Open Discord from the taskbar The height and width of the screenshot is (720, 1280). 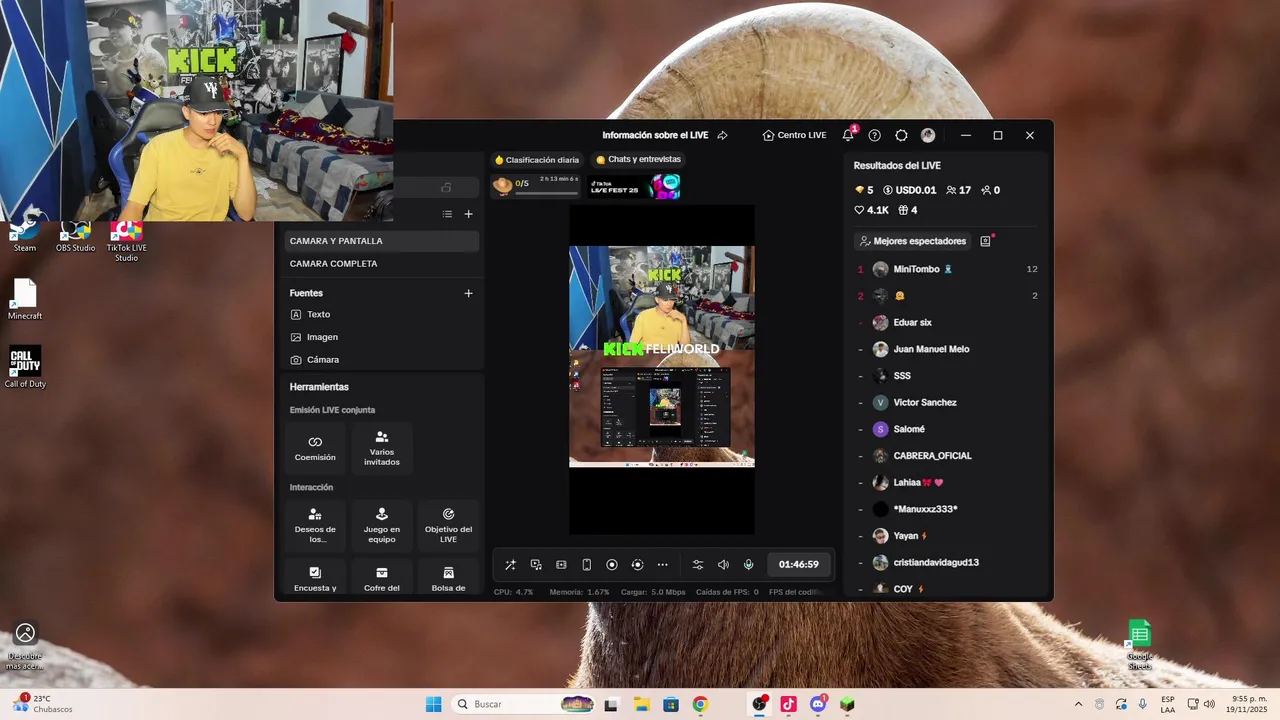coord(818,704)
